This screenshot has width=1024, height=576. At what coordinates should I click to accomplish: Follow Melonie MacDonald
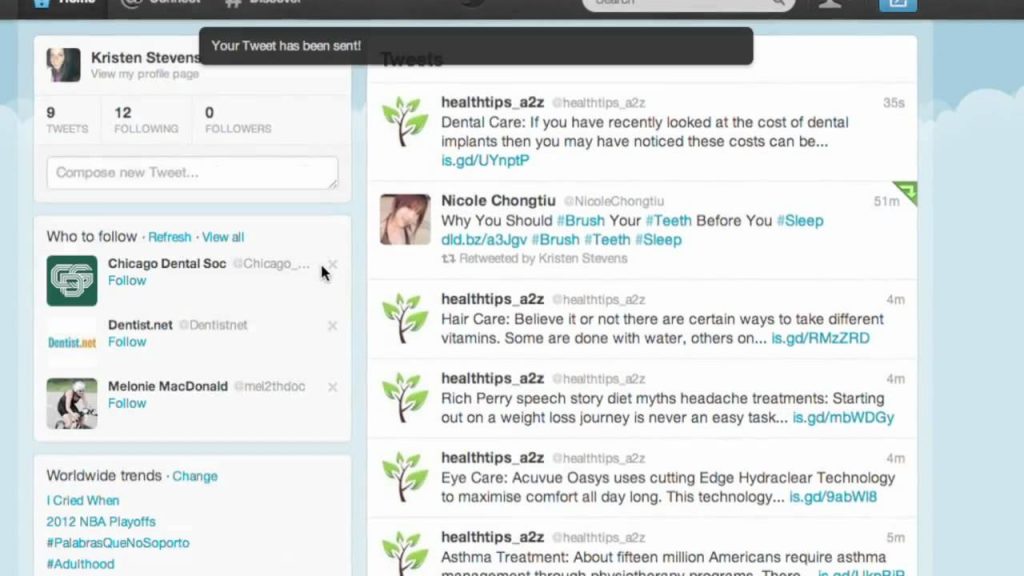[127, 403]
